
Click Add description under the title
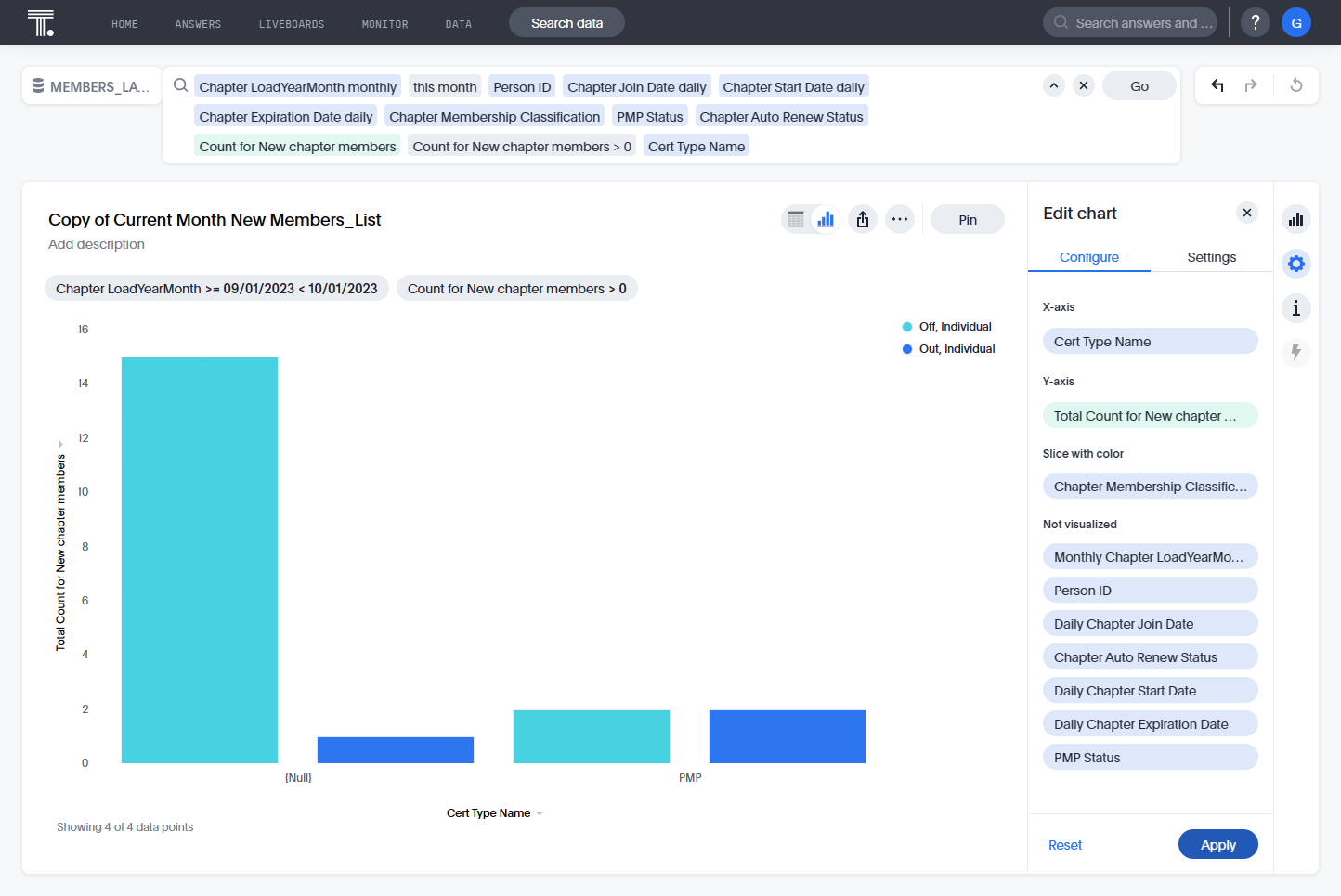97,244
